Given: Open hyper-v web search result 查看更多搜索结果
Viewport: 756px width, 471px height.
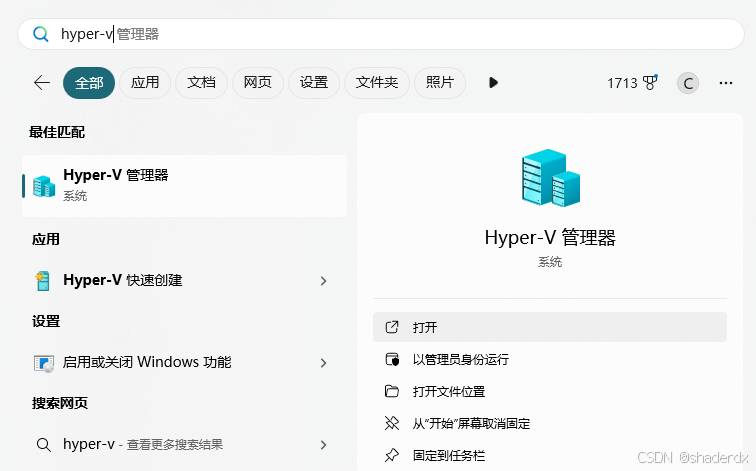Looking at the screenshot, I should 185,444.
